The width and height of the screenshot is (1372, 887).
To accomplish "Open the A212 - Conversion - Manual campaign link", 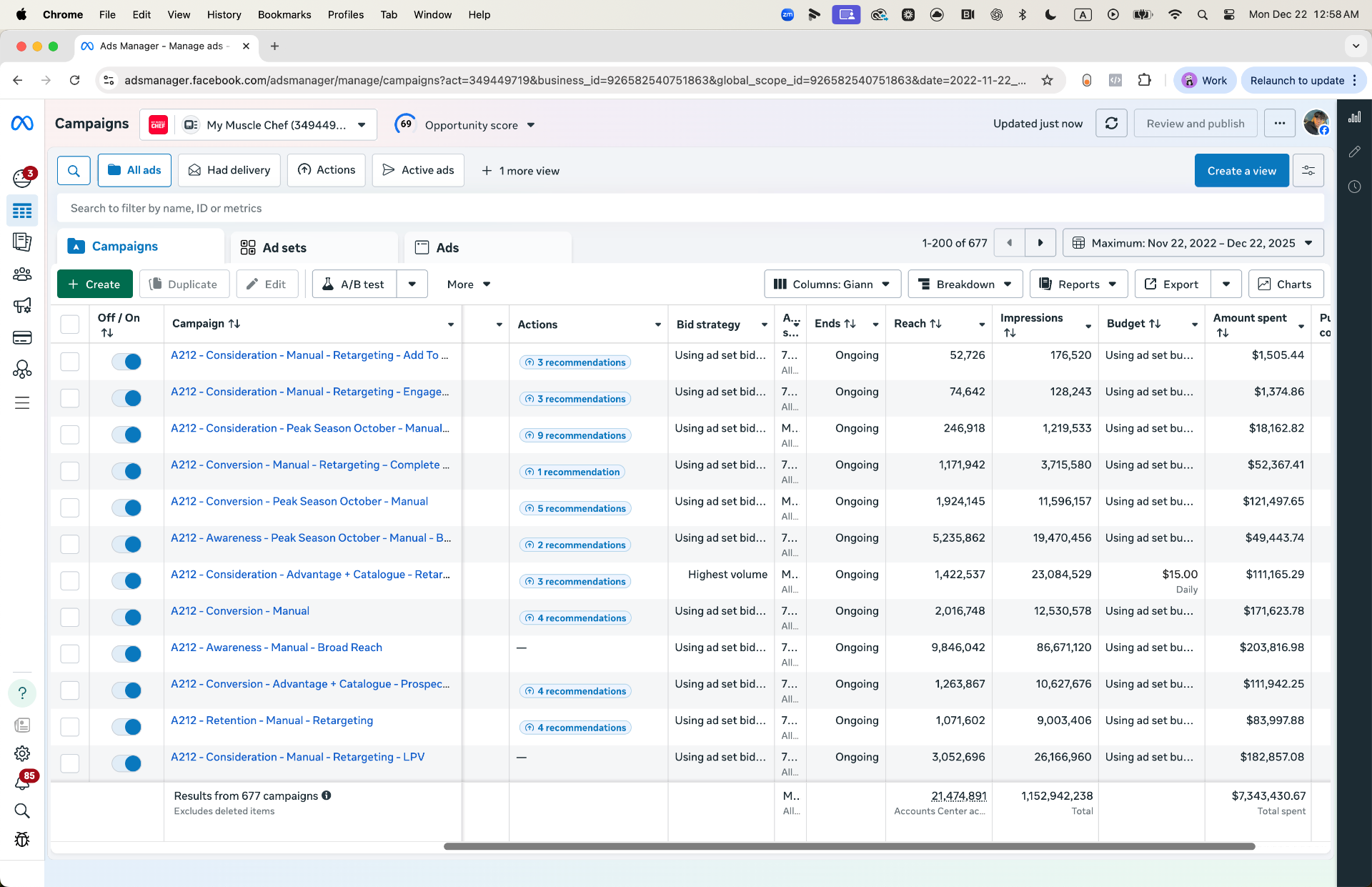I will [240, 611].
